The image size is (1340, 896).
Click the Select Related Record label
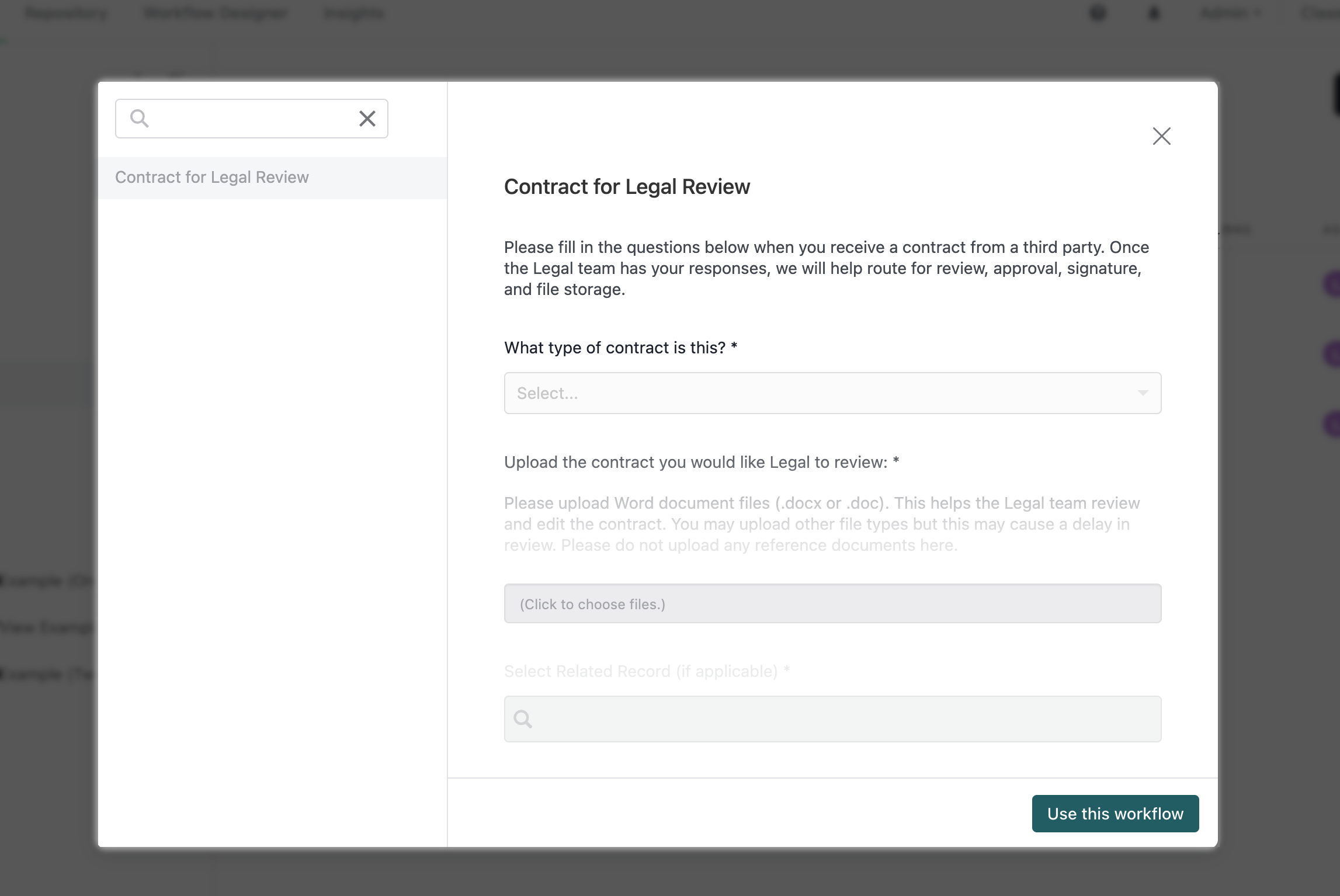pos(647,671)
